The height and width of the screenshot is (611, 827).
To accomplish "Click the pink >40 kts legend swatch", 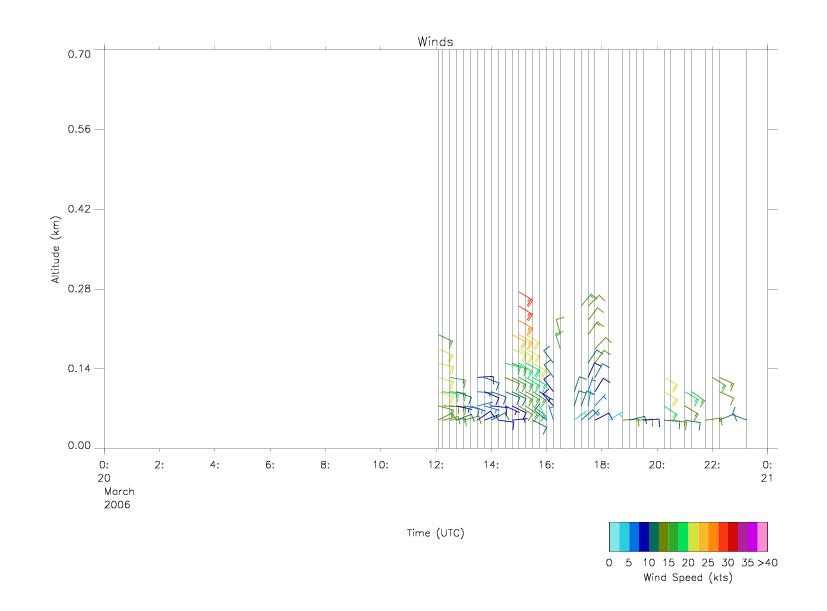I will point(762,537).
